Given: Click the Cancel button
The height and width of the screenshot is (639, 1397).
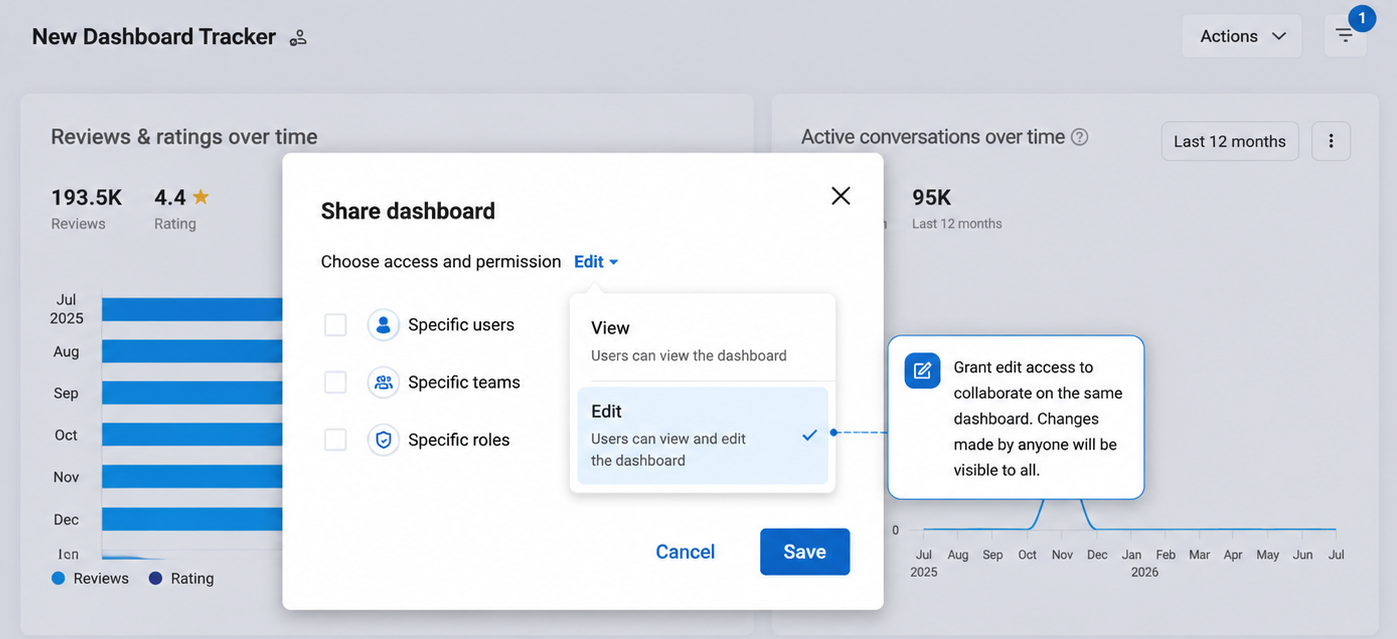Looking at the screenshot, I should 685,552.
